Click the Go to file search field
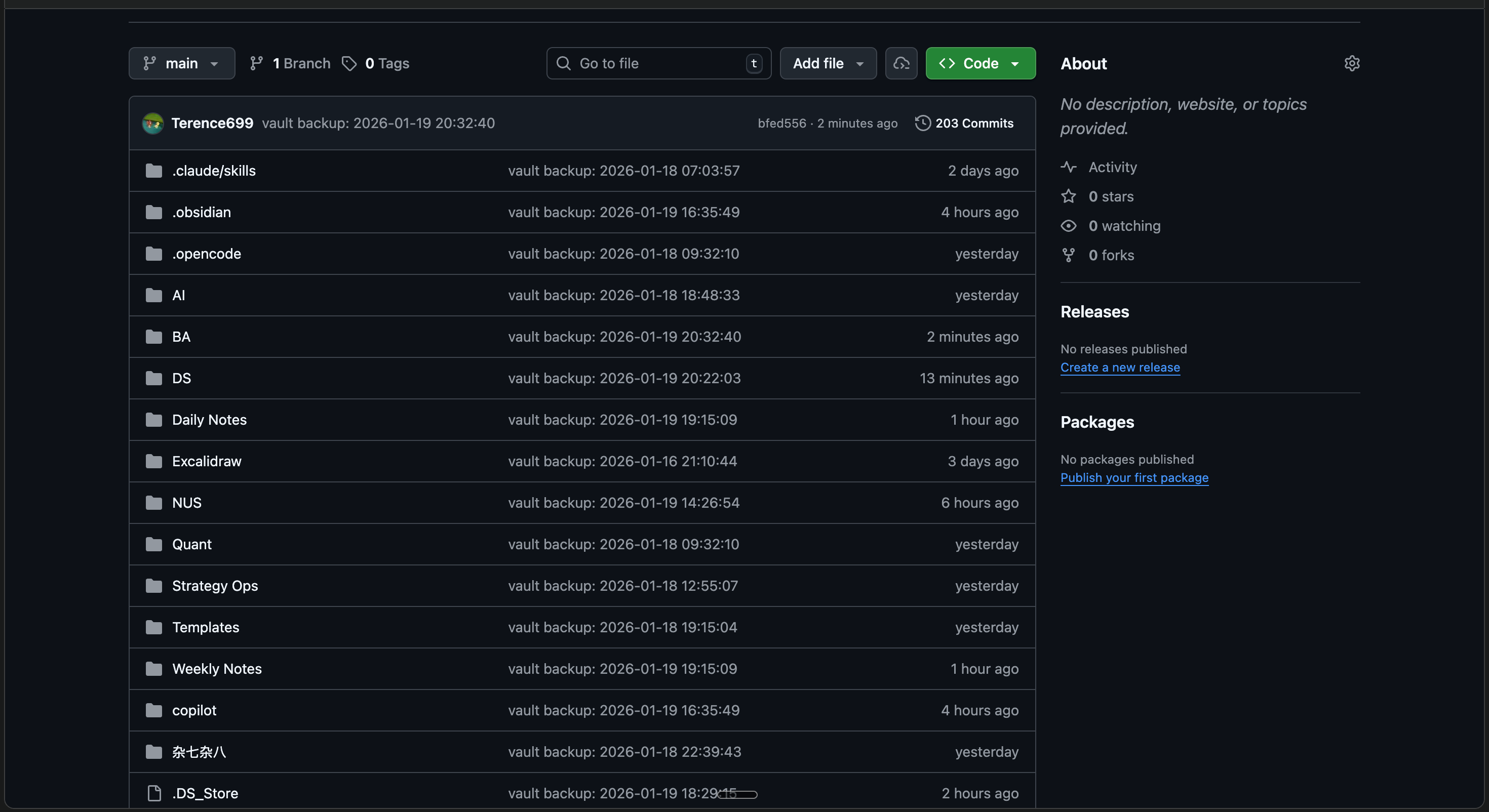Image resolution: width=1489 pixels, height=812 pixels. tap(658, 63)
